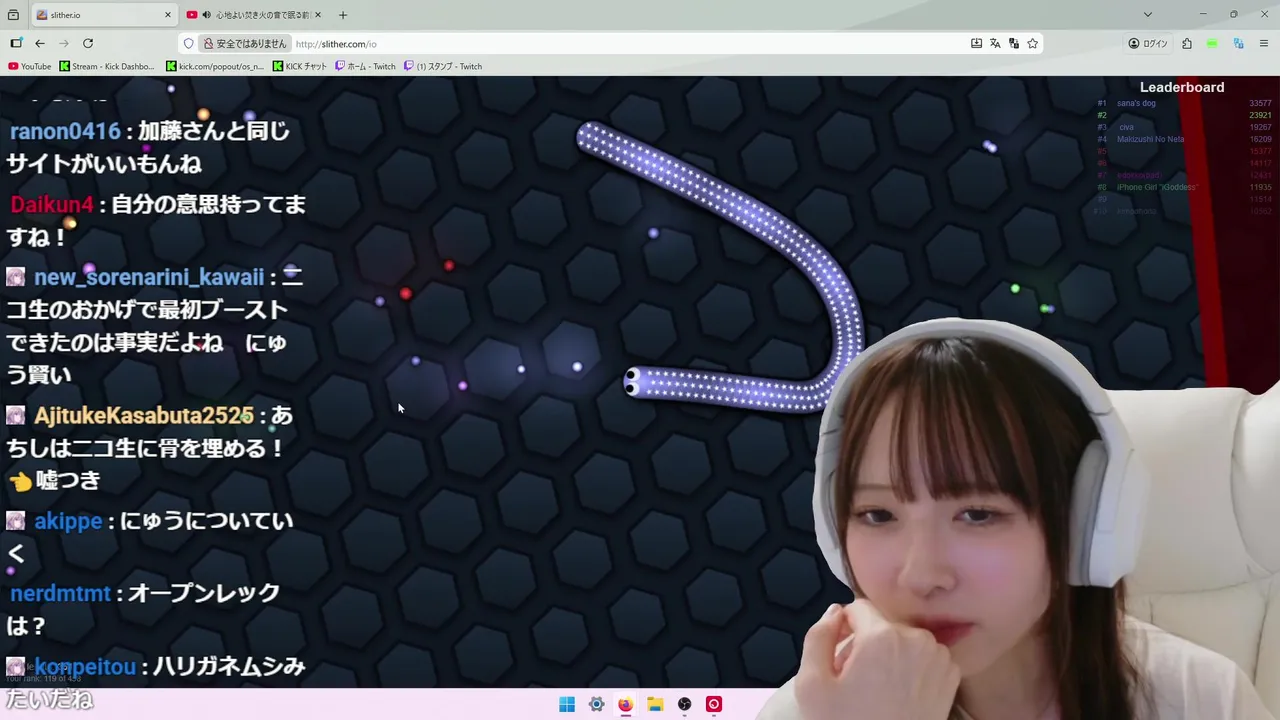The height and width of the screenshot is (720, 1280).
Task: Select leaderboard entry Makizushi No Neta
Action: point(1150,139)
